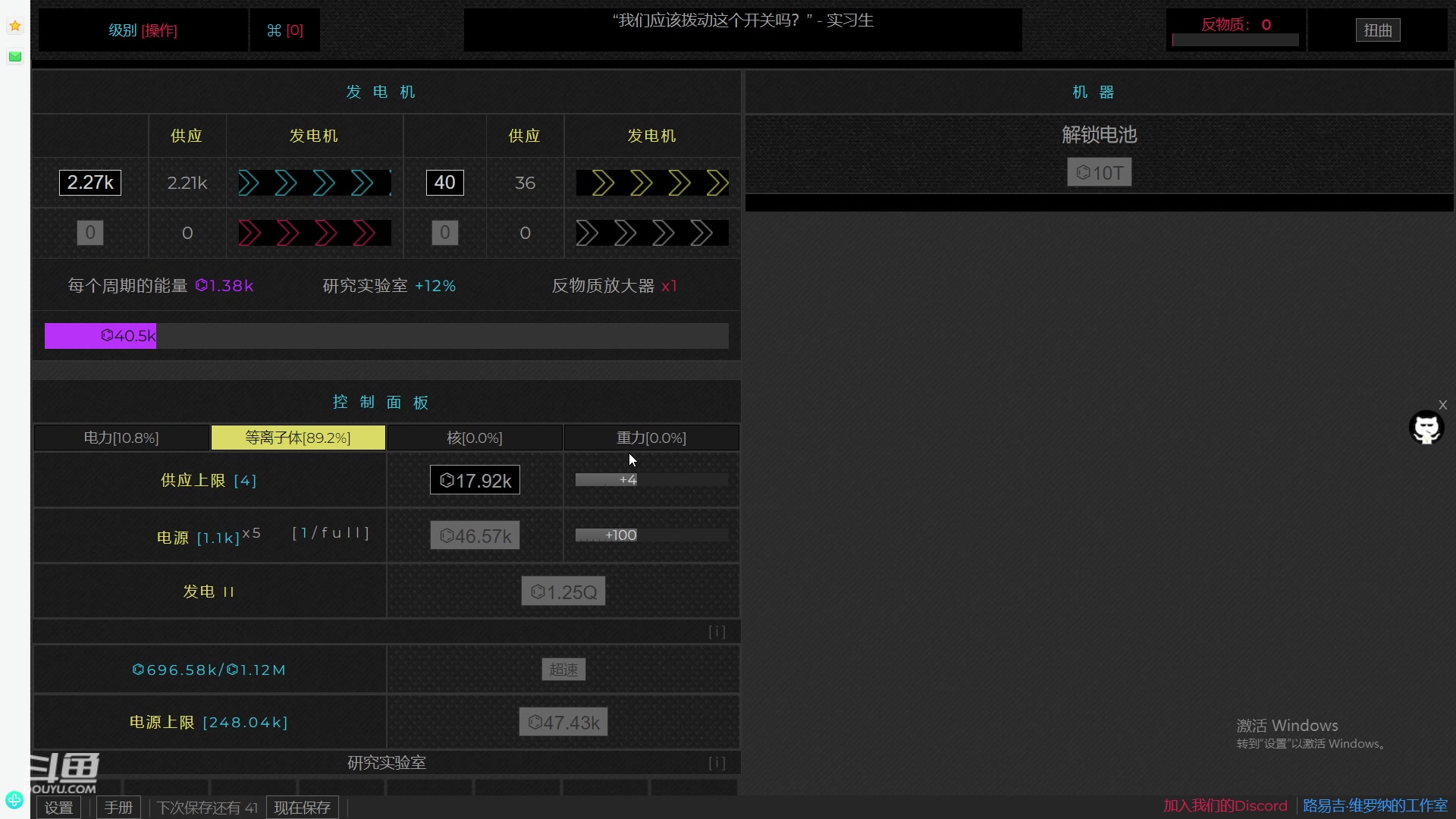Click the red arrows generator bar
Viewport: 1456px width, 819px height.
[315, 233]
